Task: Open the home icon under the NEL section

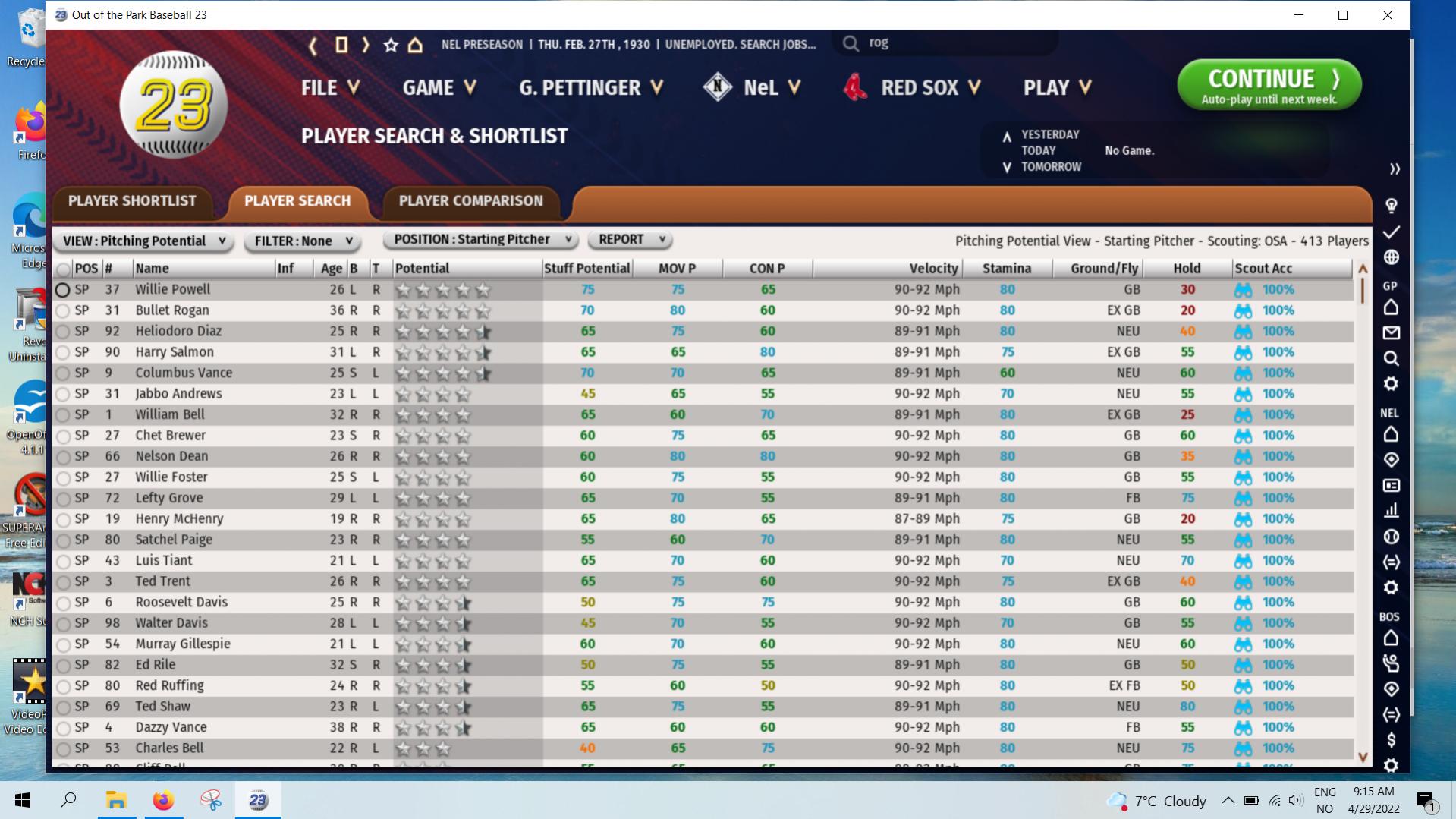Action: coord(1392,434)
